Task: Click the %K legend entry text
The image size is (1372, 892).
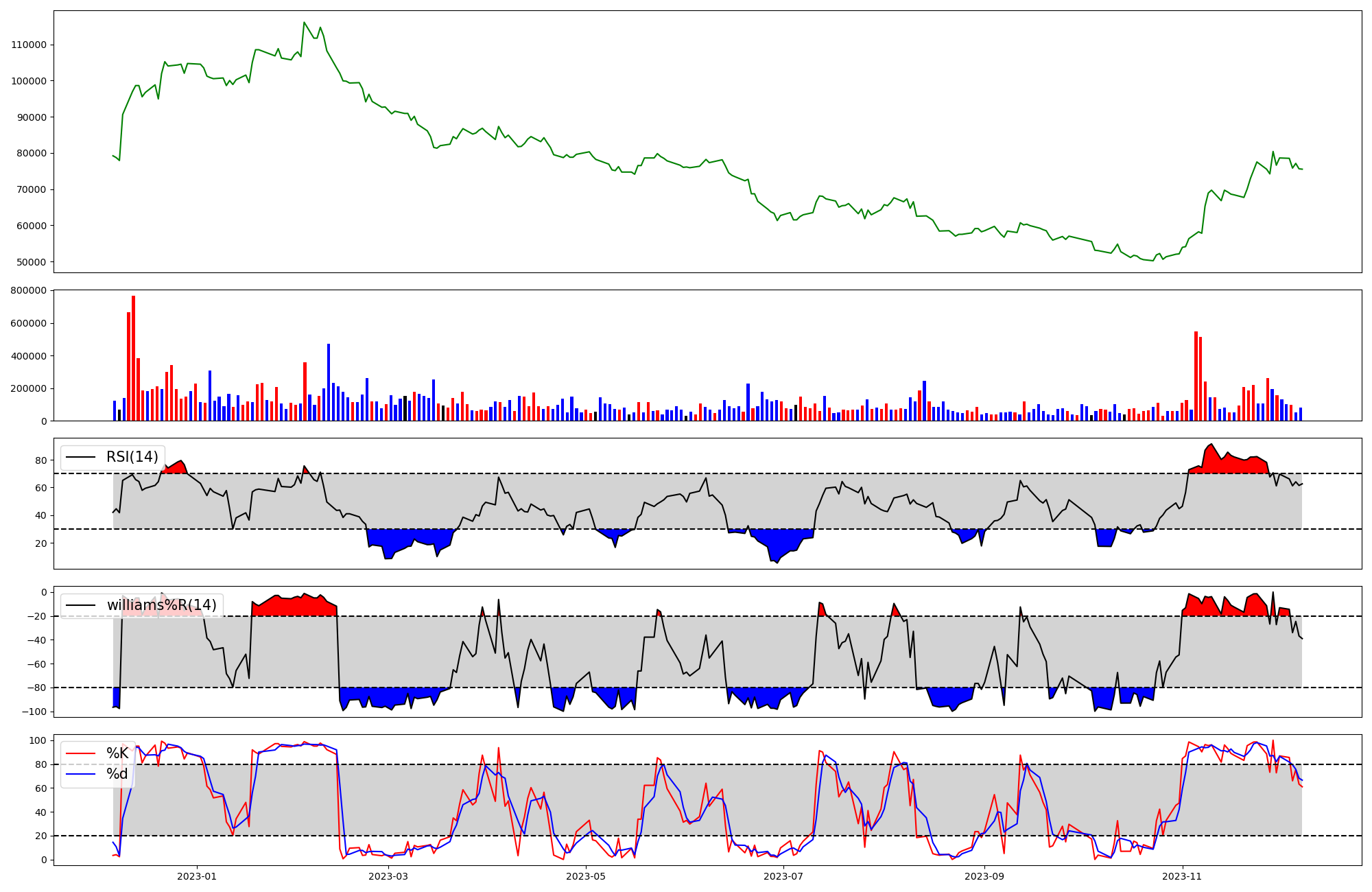Action: tap(117, 753)
